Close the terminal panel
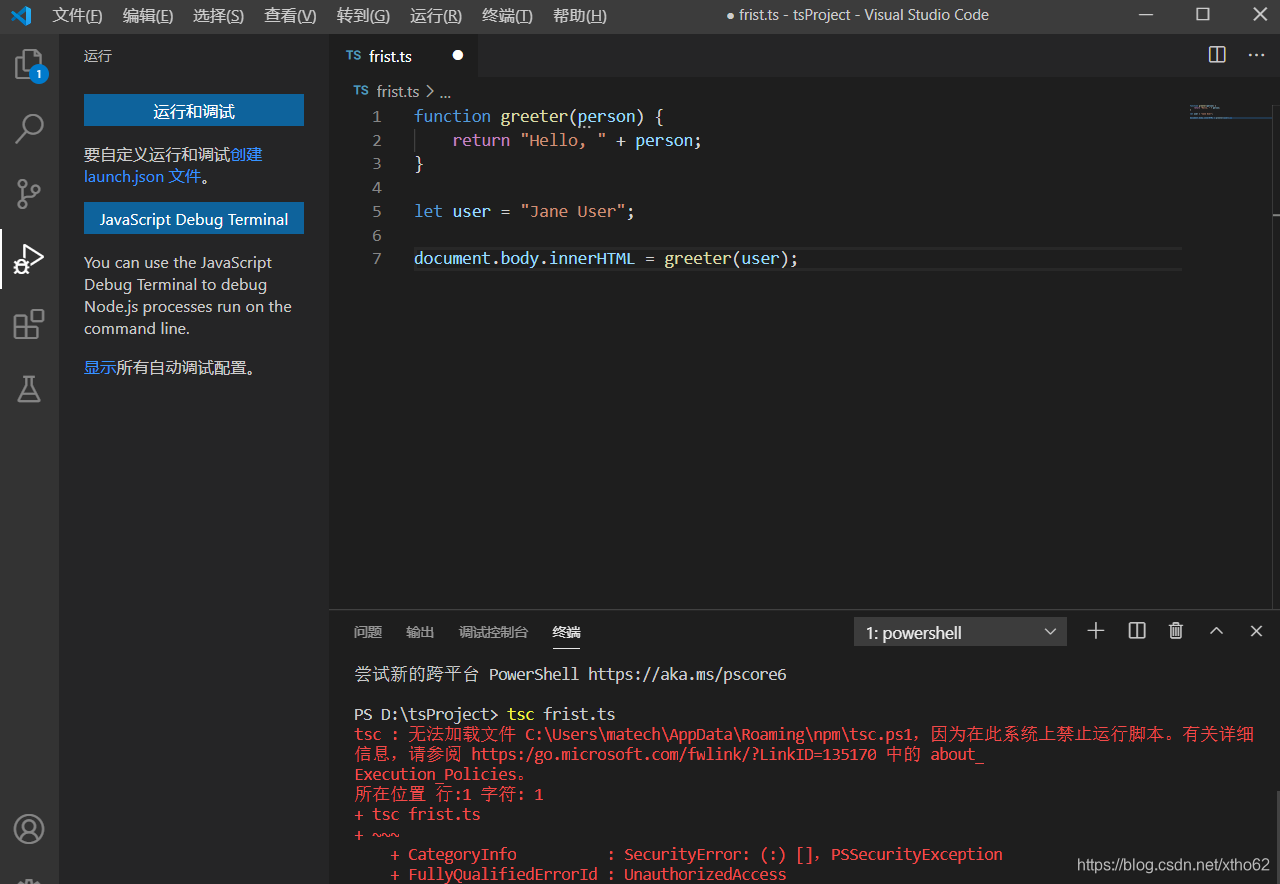This screenshot has width=1280, height=884. pos(1257,631)
